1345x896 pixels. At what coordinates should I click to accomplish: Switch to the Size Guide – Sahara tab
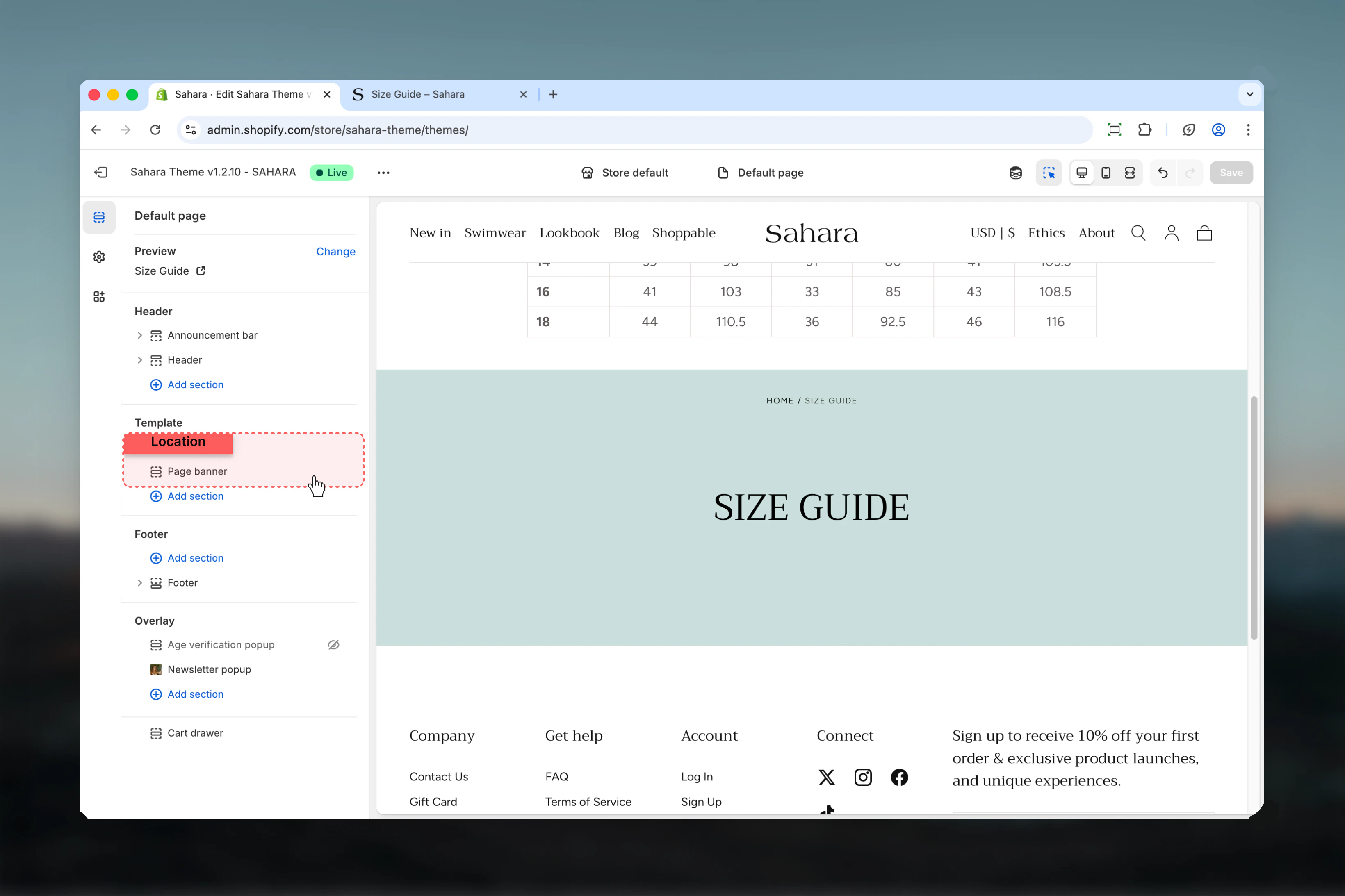[440, 94]
